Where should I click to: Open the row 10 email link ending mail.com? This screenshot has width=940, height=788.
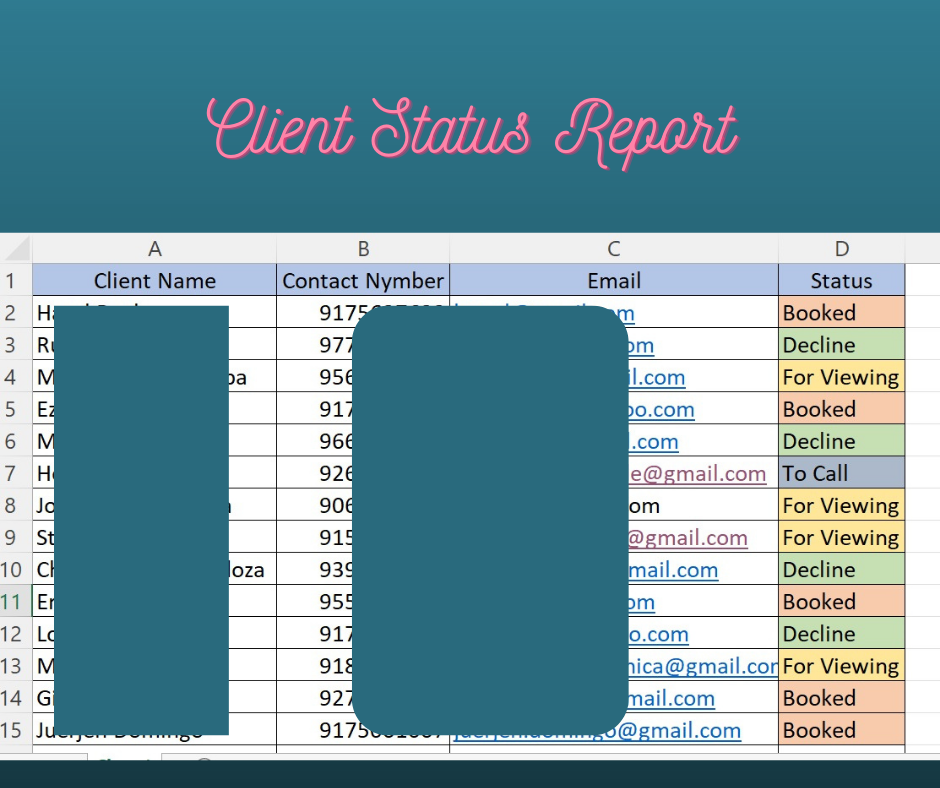(673, 570)
